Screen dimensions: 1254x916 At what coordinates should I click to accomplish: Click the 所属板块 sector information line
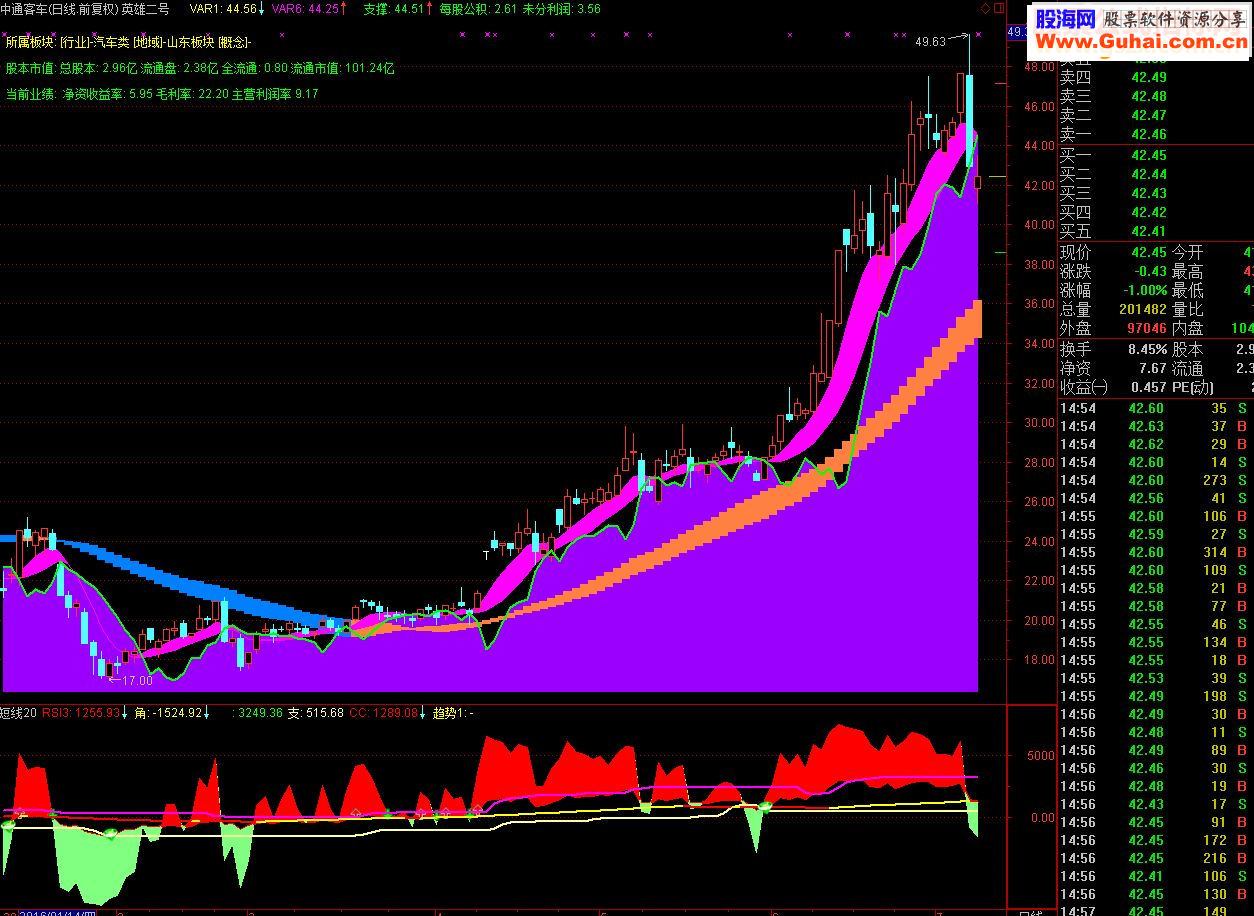[128, 43]
